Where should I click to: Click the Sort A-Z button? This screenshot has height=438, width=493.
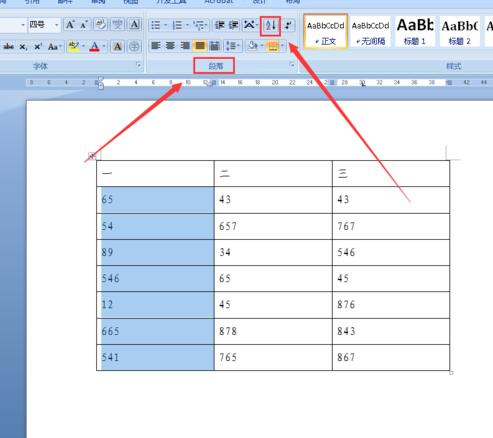click(x=270, y=26)
